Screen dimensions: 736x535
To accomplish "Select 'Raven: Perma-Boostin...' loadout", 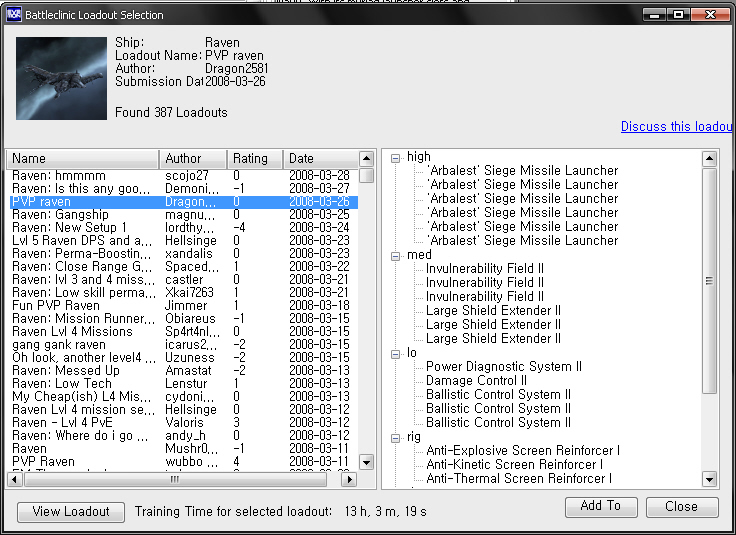I will 184,253.
